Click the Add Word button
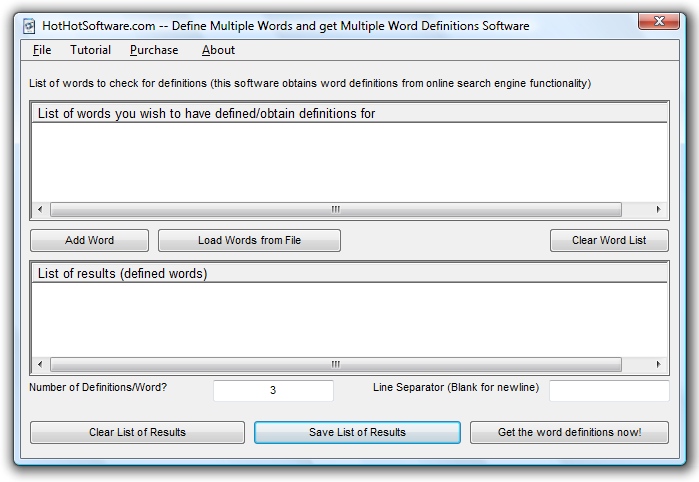 point(89,240)
